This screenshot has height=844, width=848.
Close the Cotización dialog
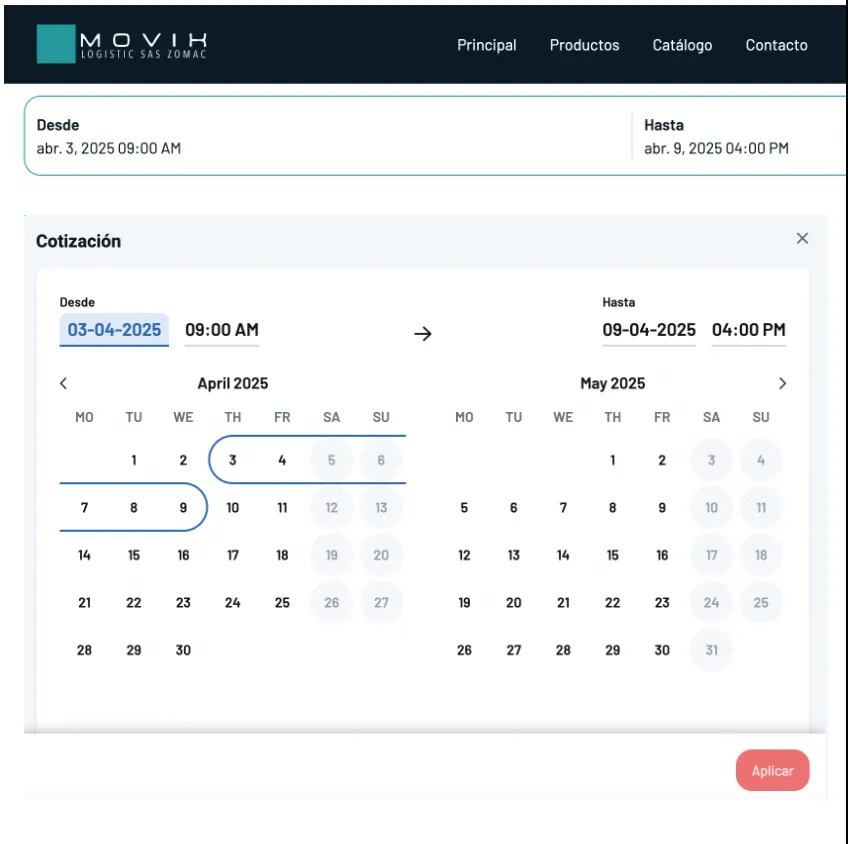point(801,239)
